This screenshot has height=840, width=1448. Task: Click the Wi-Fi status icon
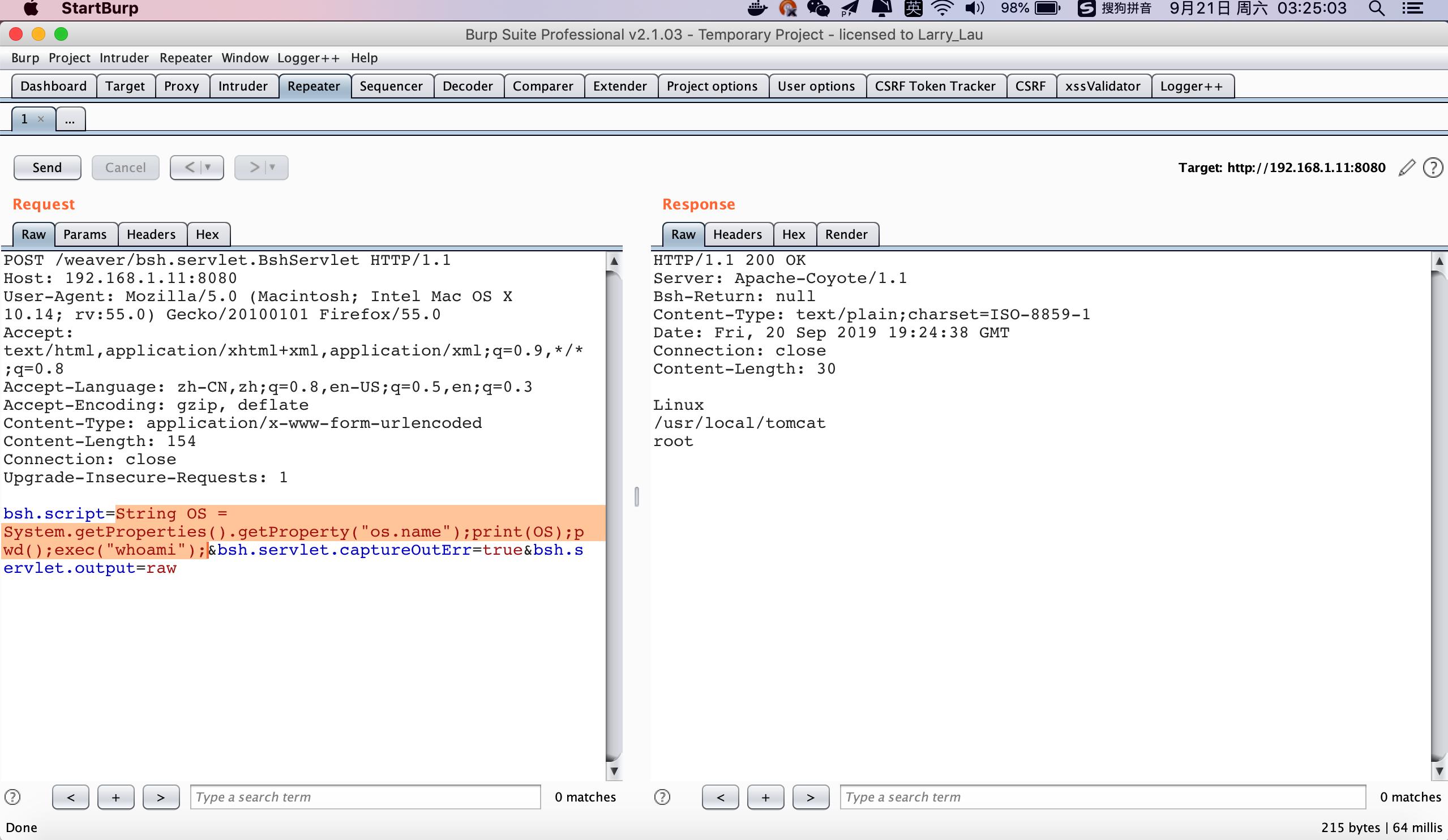942,8
